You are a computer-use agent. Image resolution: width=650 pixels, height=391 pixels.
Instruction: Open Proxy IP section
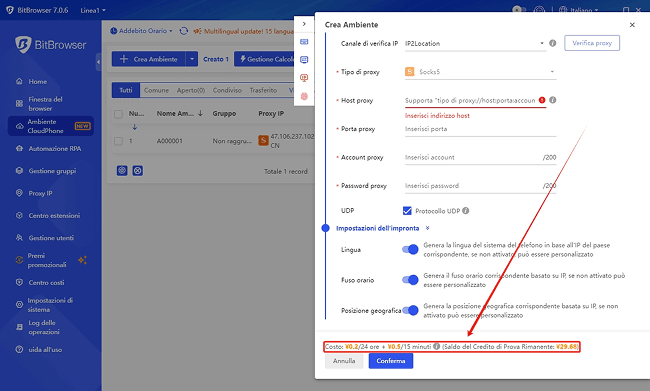pos(40,193)
